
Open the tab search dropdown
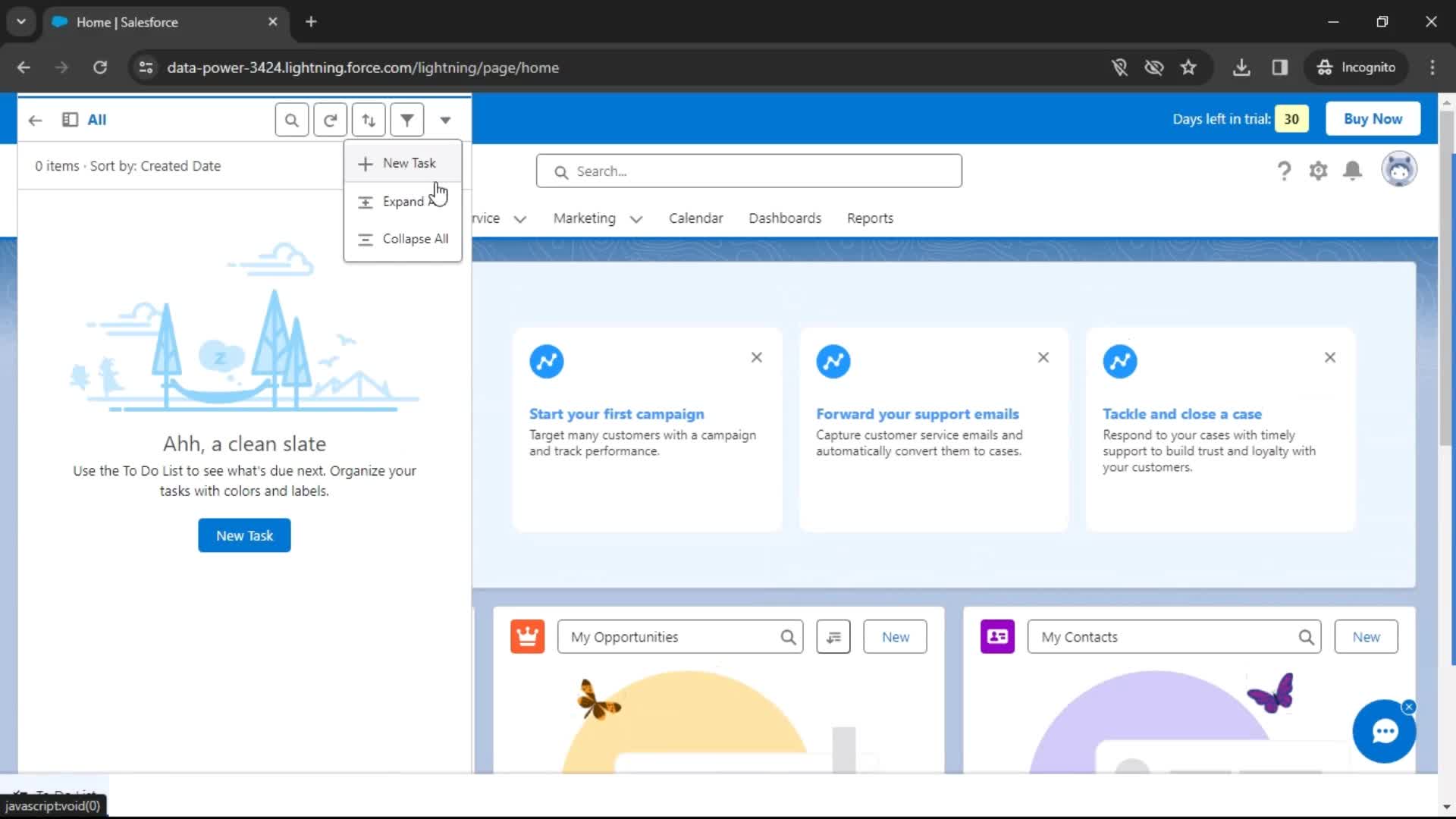point(21,22)
